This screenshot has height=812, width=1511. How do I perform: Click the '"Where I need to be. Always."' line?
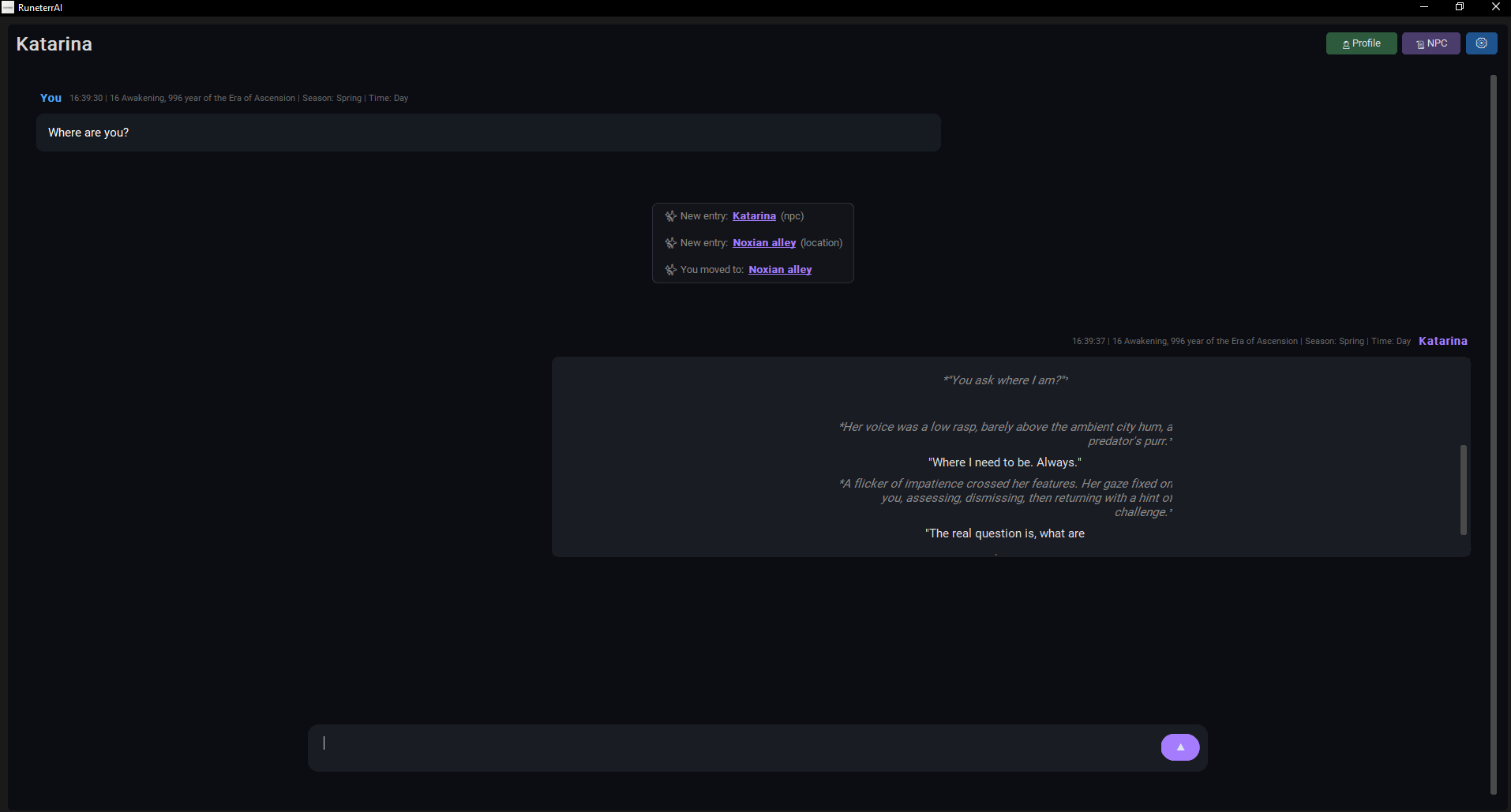(1005, 462)
